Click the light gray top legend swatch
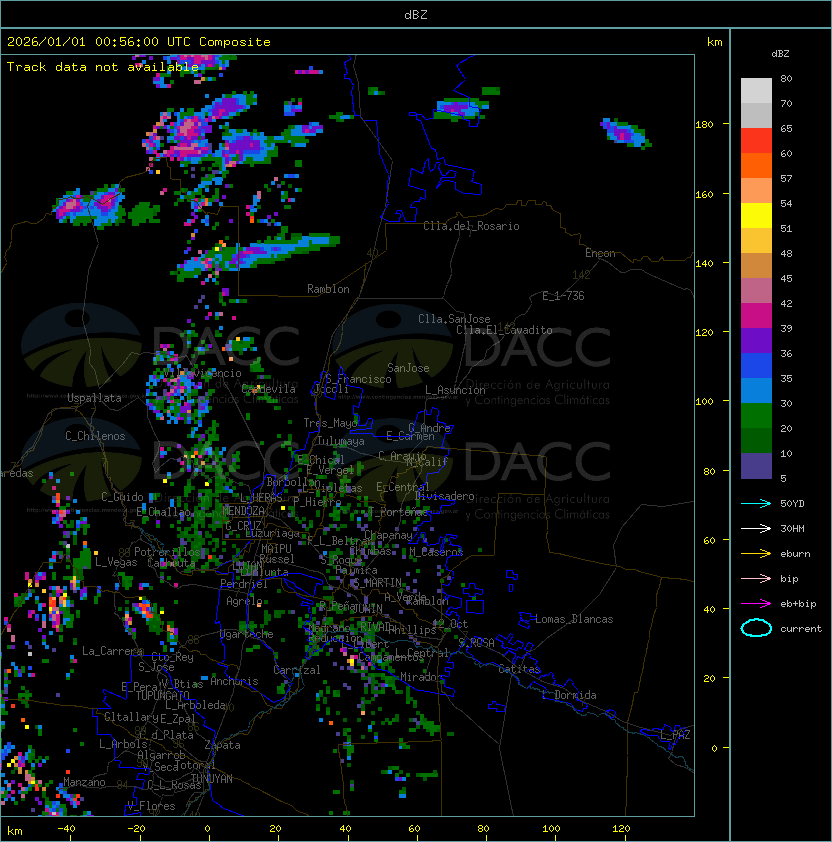 pos(756,91)
